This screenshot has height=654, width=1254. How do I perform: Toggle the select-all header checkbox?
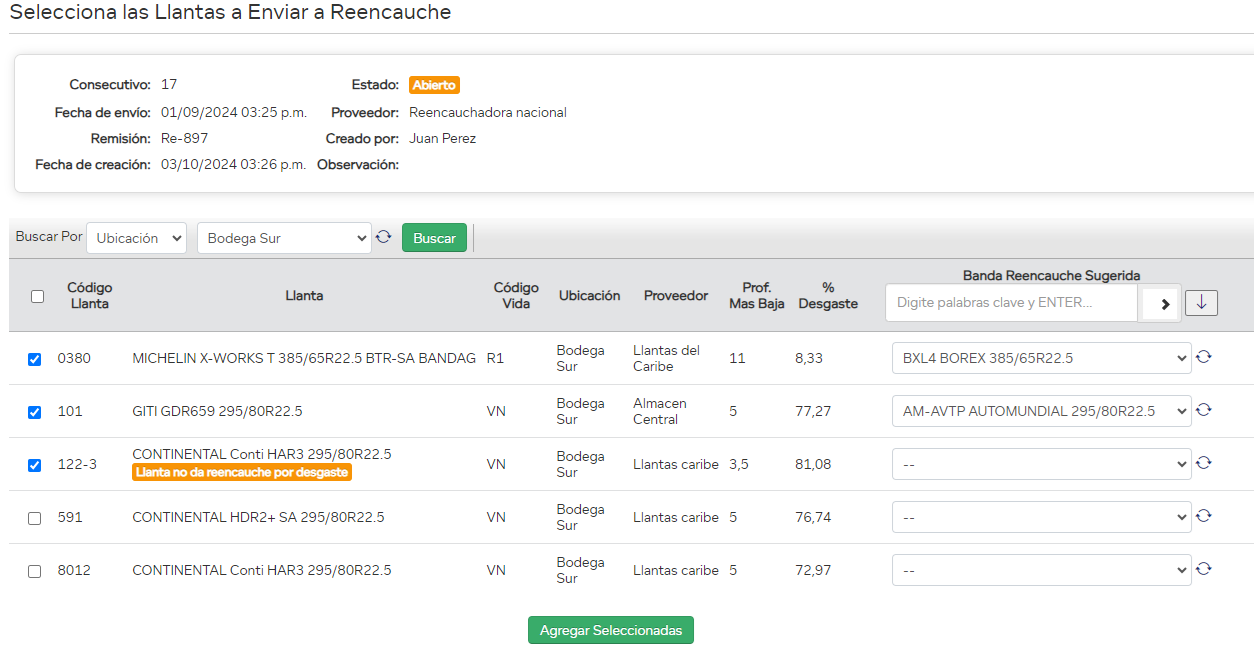[38, 296]
